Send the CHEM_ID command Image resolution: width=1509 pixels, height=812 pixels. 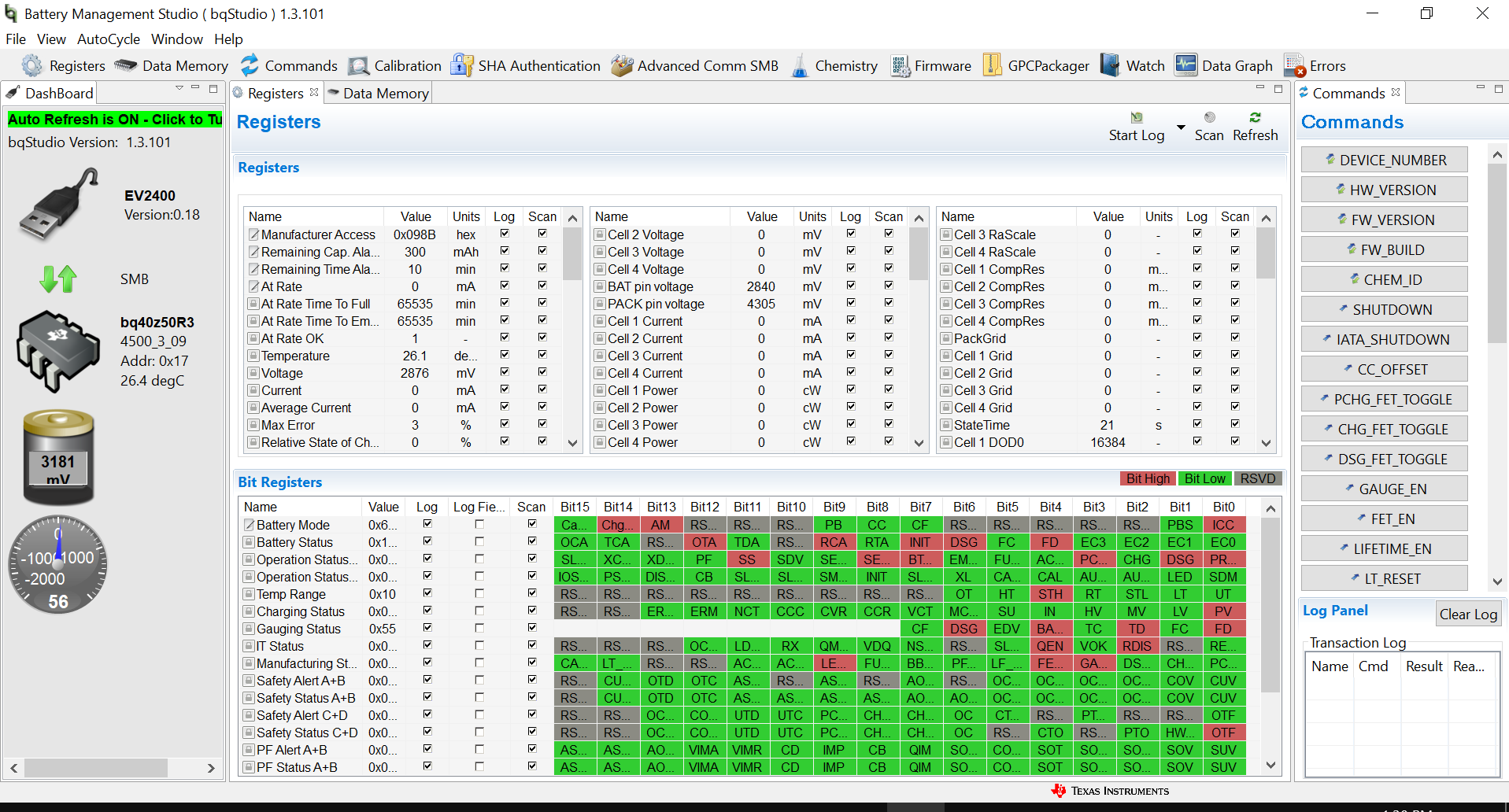coord(1384,279)
